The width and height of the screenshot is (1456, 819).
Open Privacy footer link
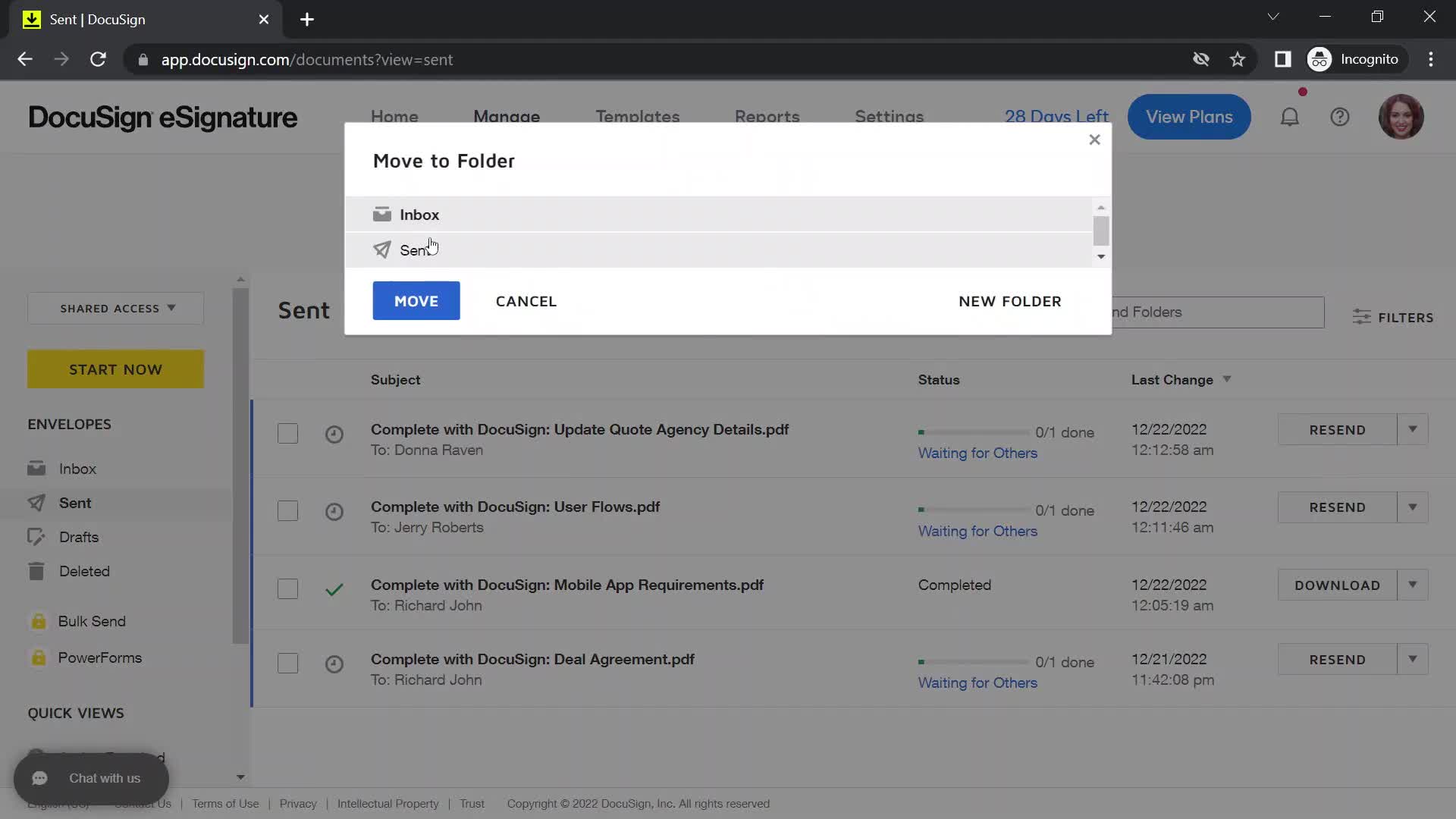coord(298,804)
